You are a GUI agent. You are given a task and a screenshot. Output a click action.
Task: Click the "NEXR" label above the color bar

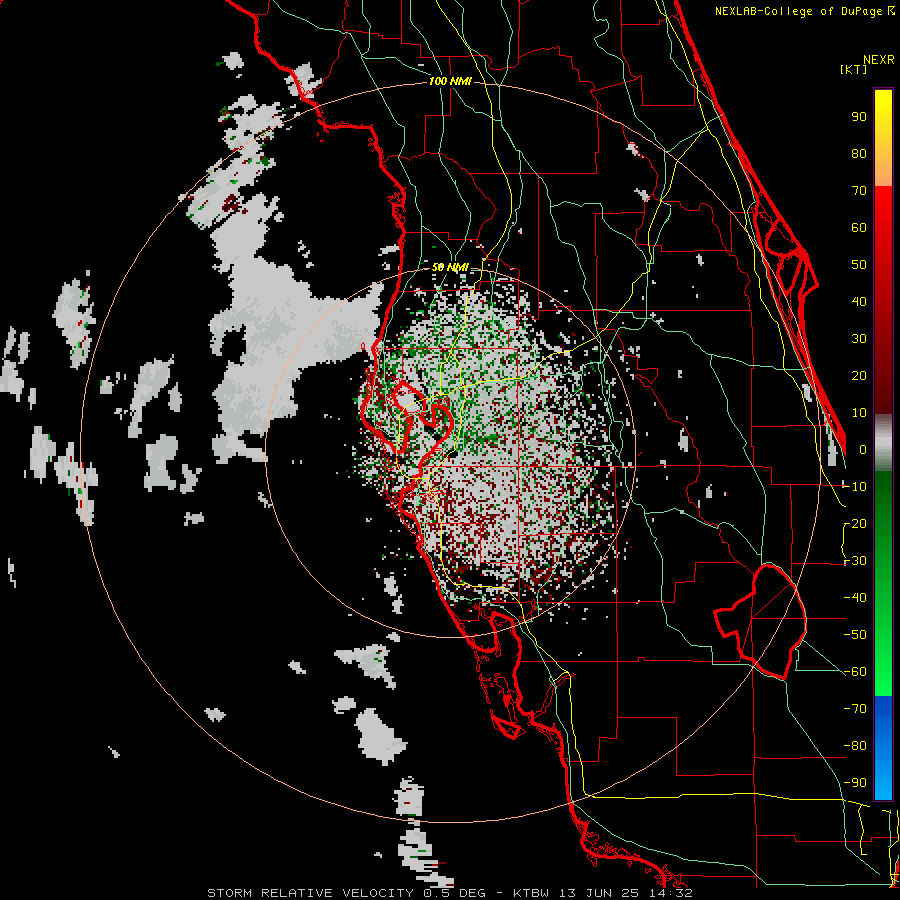[x=879, y=60]
